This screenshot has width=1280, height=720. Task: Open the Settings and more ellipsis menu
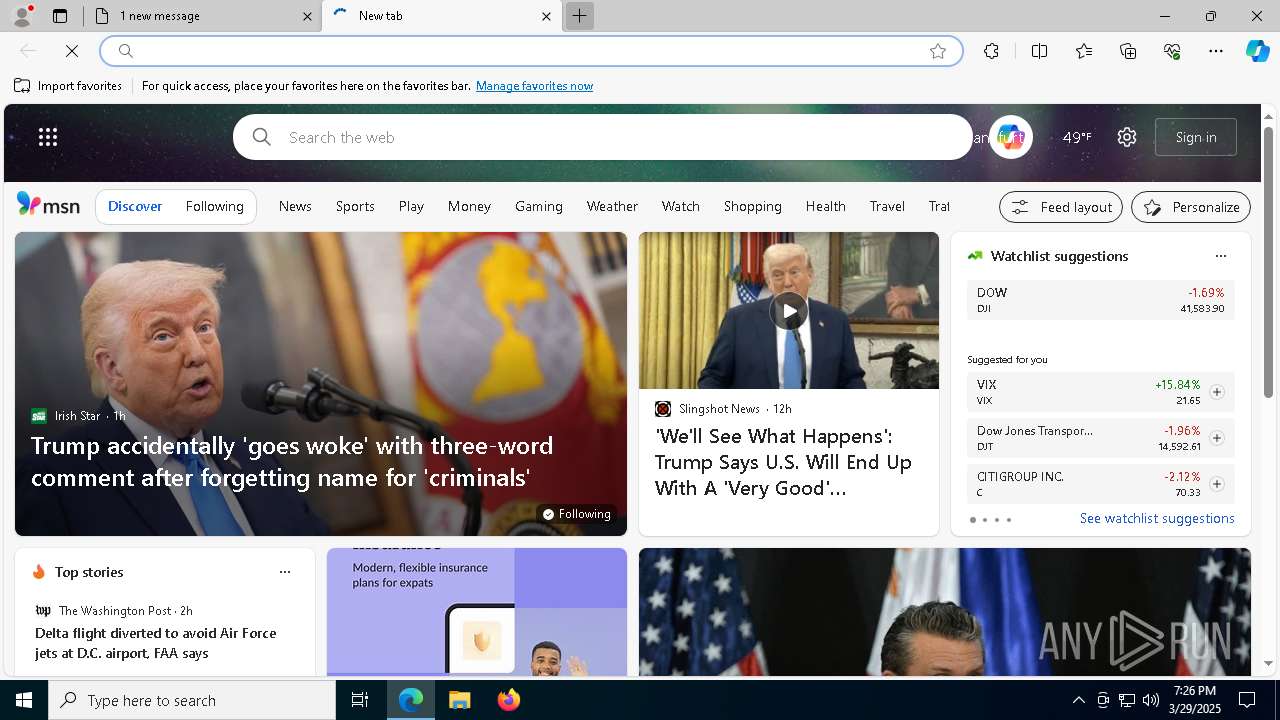click(1216, 51)
